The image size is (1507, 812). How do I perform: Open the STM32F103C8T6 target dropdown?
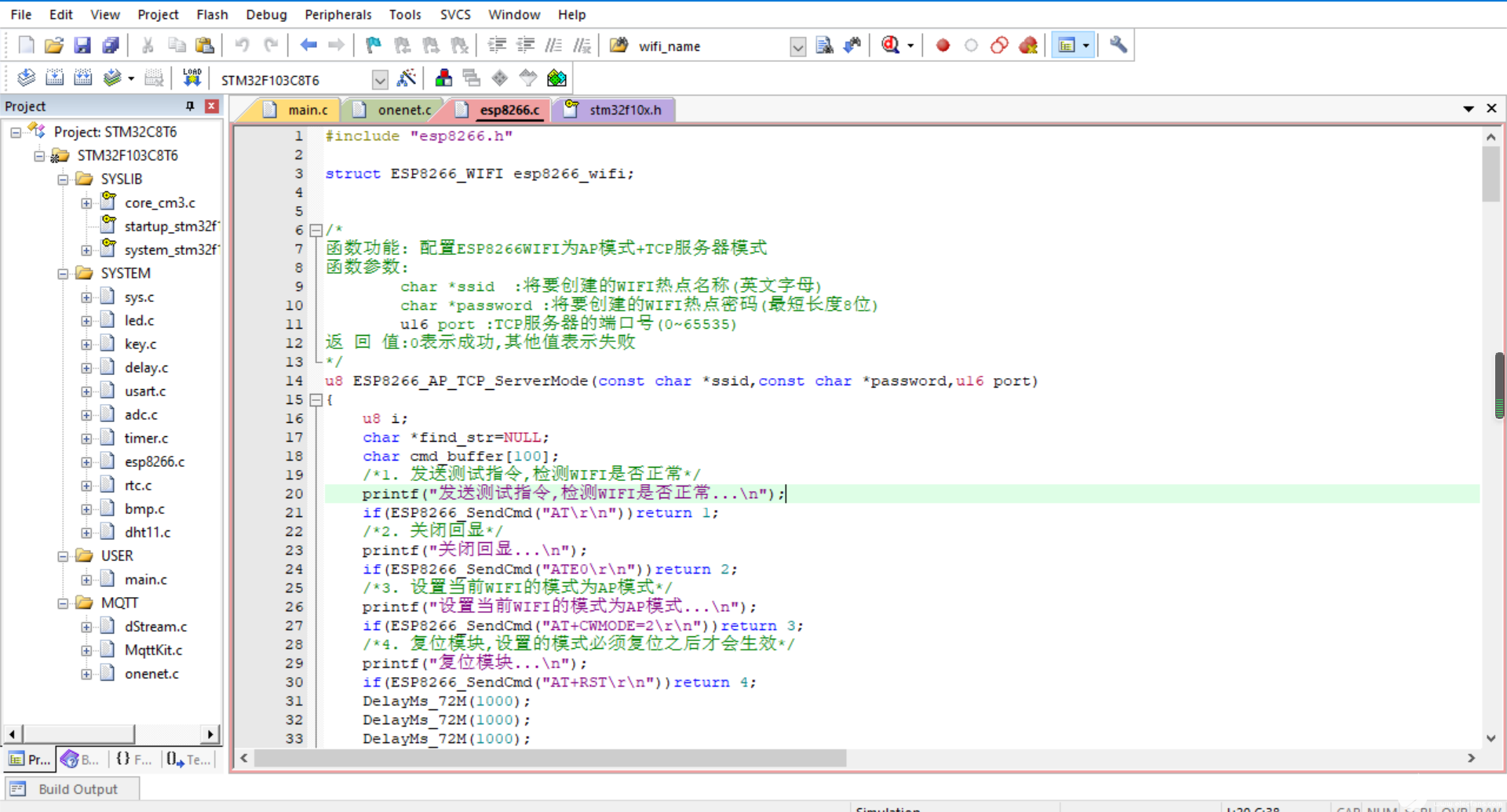[380, 79]
